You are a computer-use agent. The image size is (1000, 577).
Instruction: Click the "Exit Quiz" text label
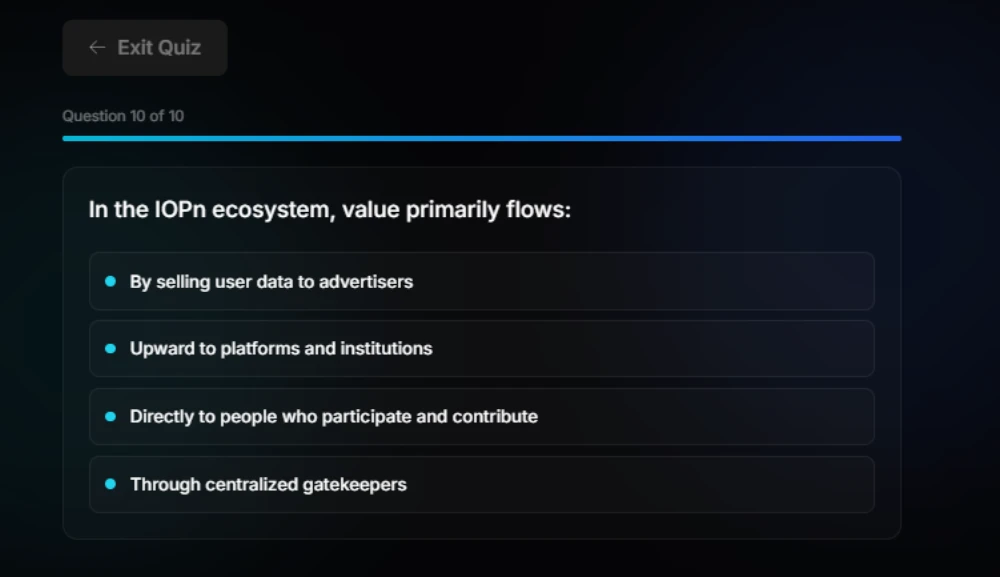click(159, 47)
